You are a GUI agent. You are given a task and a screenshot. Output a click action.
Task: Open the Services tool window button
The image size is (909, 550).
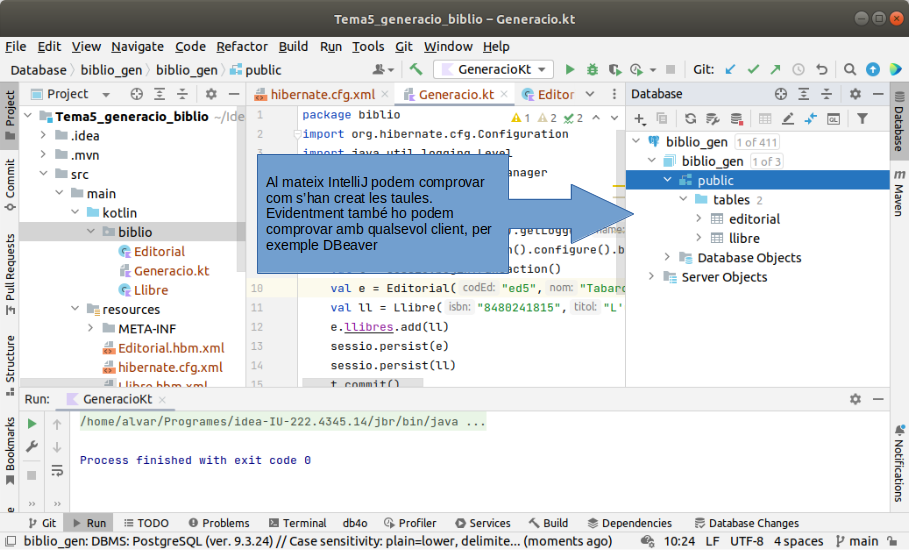[483, 523]
